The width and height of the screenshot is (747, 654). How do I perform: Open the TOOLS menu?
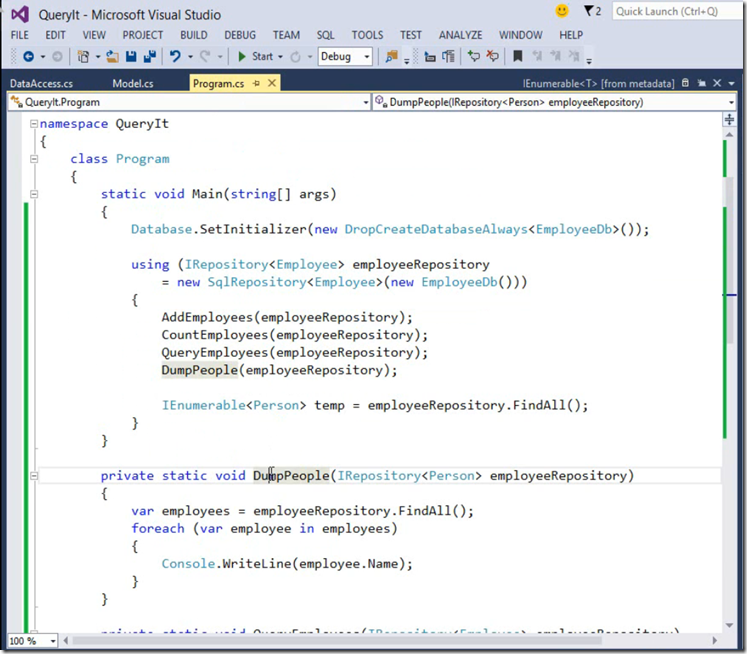coord(367,35)
